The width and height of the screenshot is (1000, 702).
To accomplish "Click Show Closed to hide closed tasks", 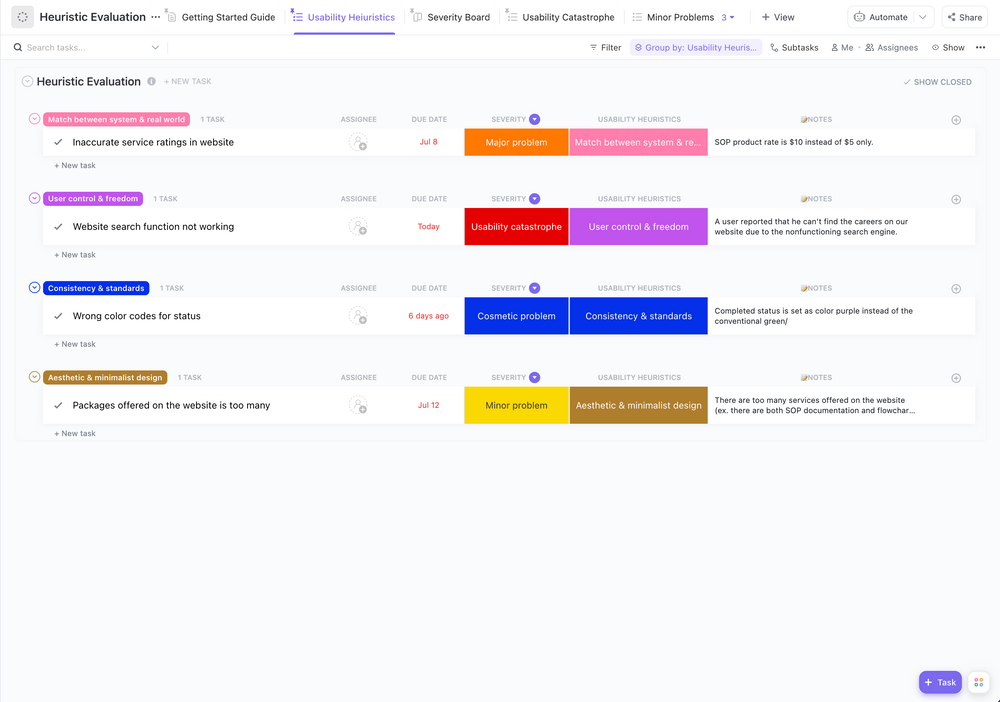I will [937, 81].
